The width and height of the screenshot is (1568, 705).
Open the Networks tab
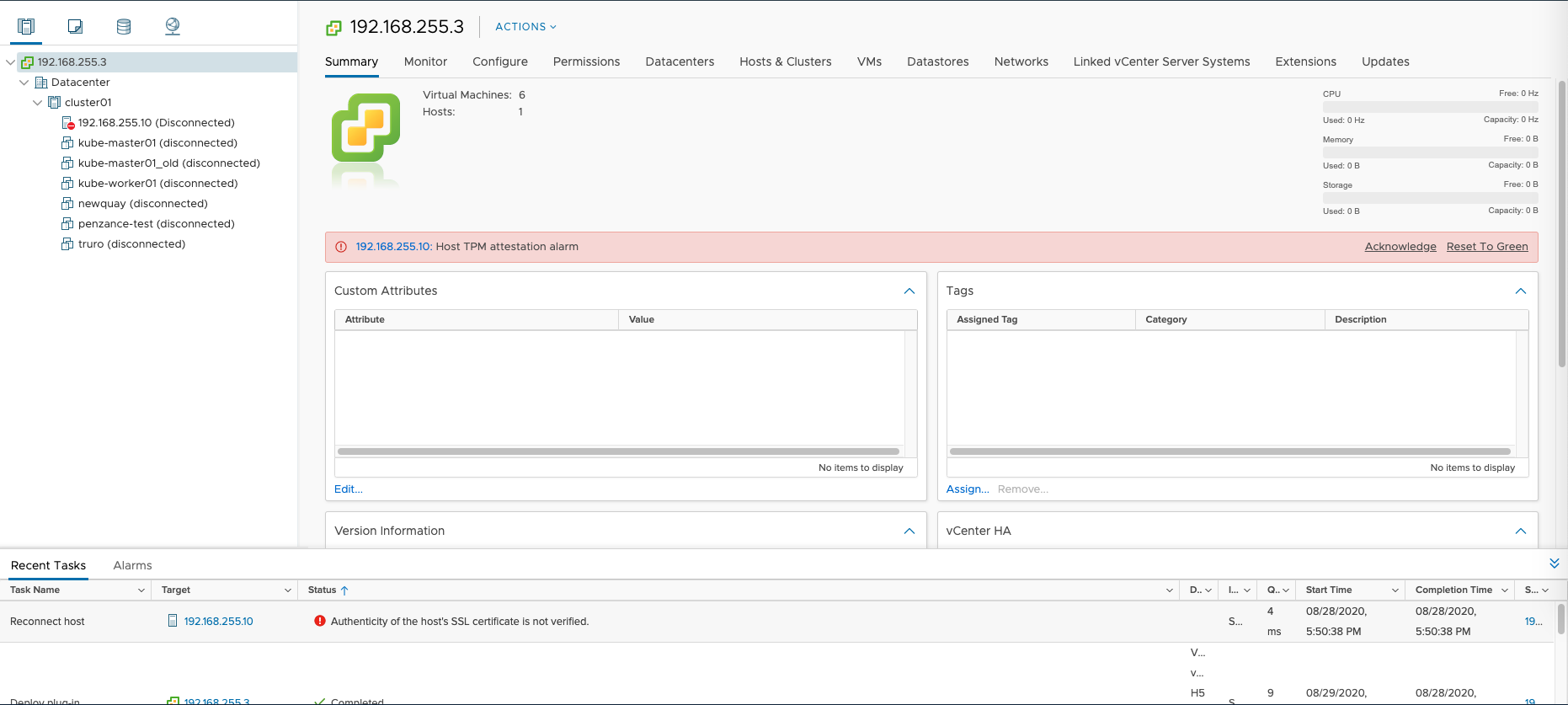coord(1021,61)
